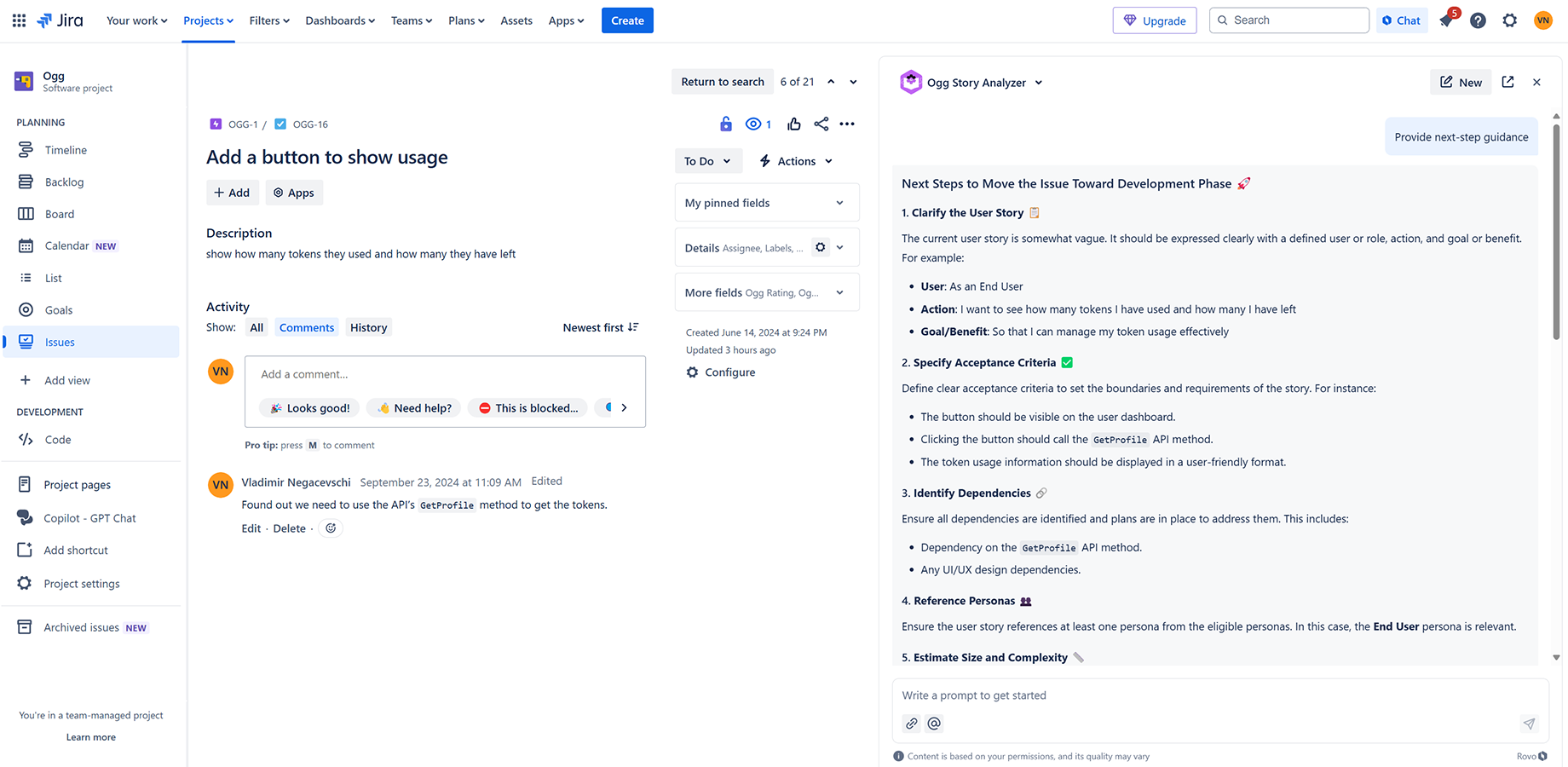Open the Details configure gear icon
The height and width of the screenshot is (767, 1568).
point(820,248)
